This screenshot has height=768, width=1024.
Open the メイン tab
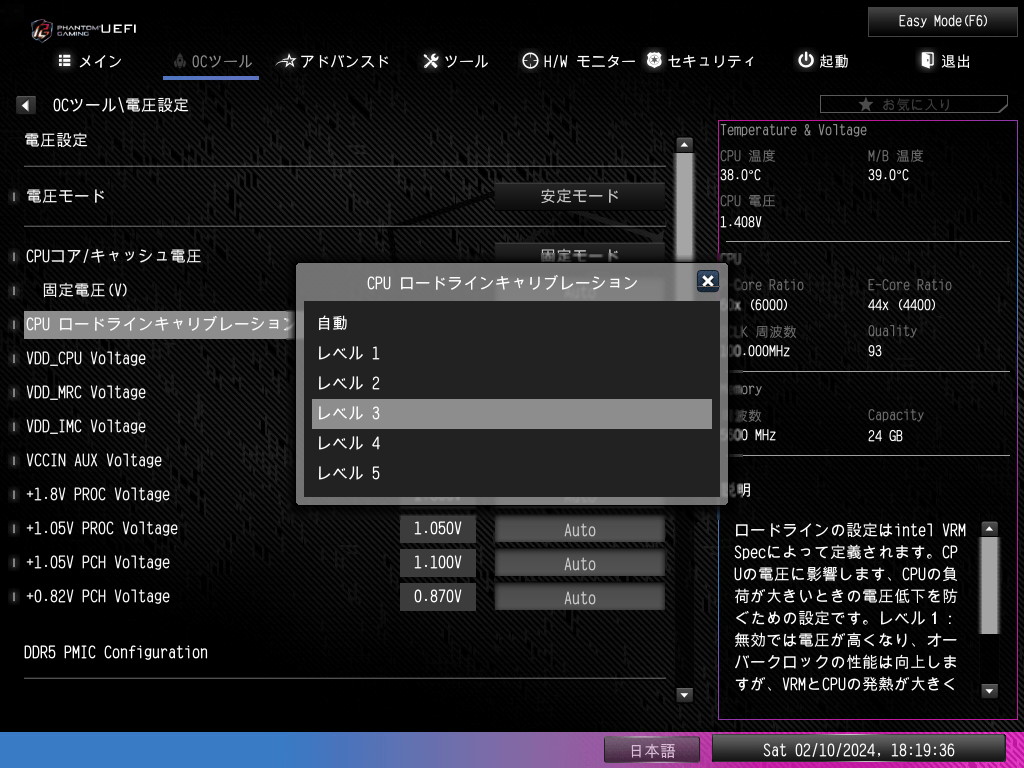pos(91,61)
